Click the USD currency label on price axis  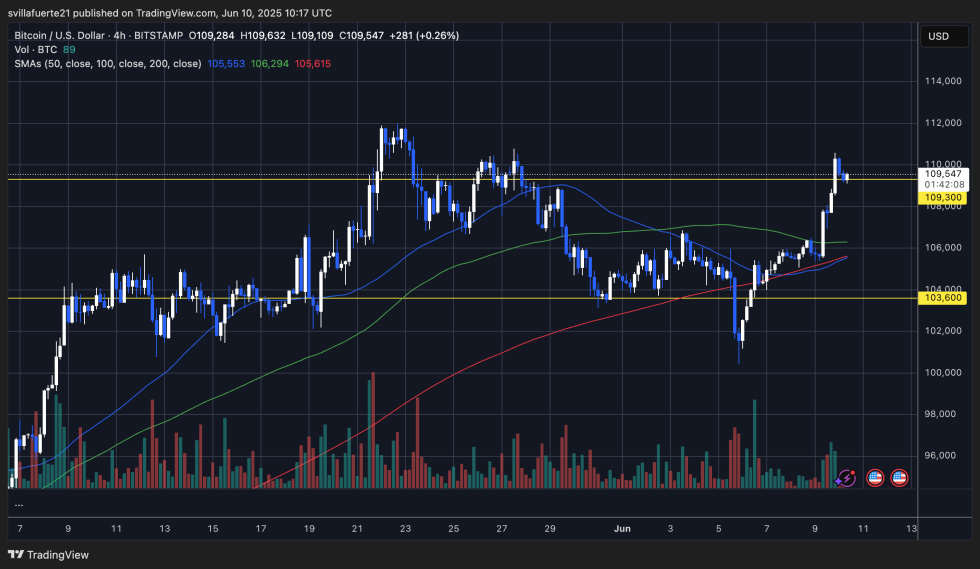938,37
